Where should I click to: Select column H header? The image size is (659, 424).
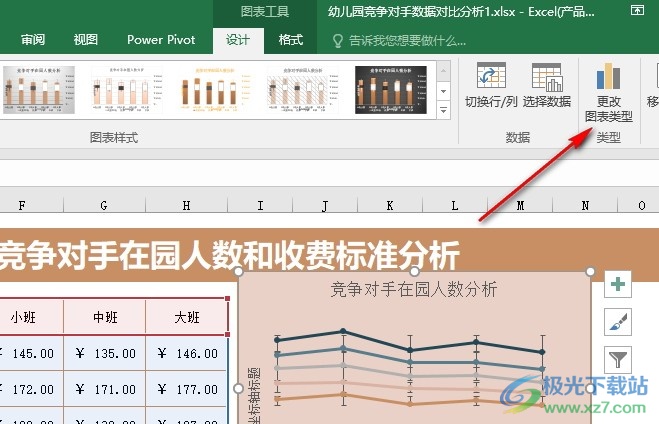coord(186,205)
